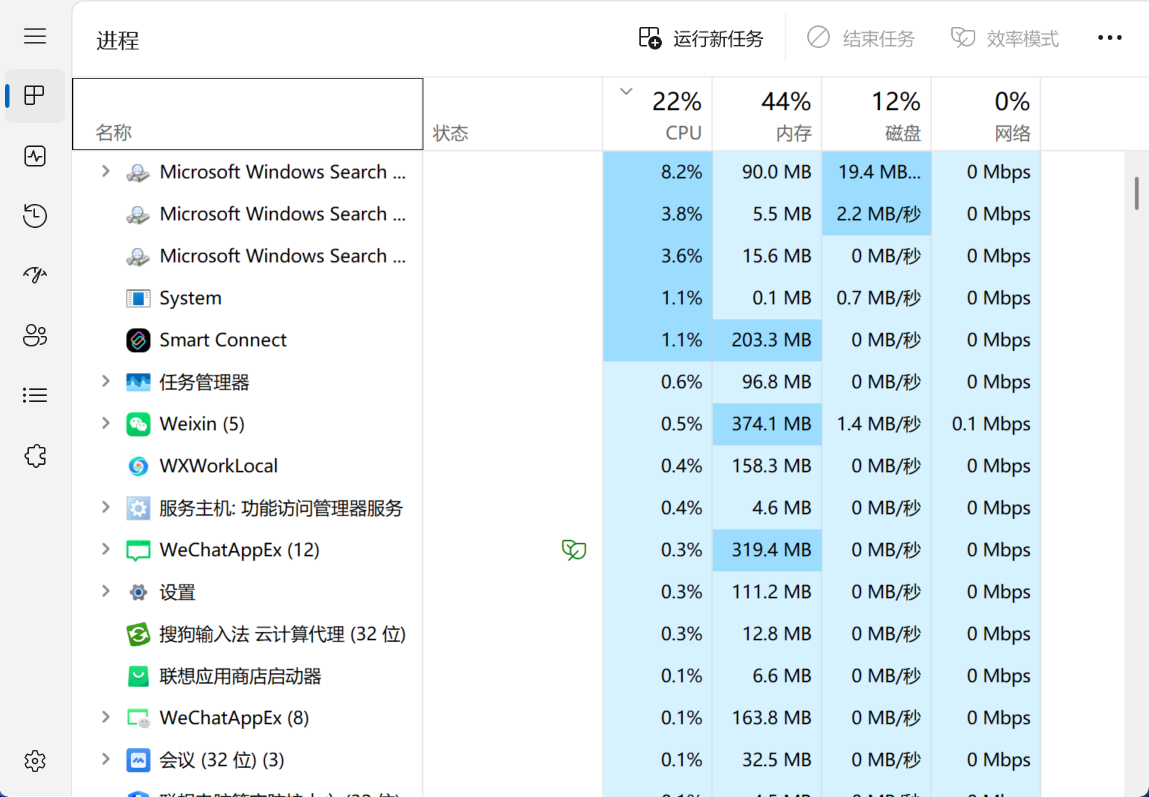Screen dimensions: 1149x797
Task: Sort by CPU 22% column header
Action: click(x=657, y=114)
